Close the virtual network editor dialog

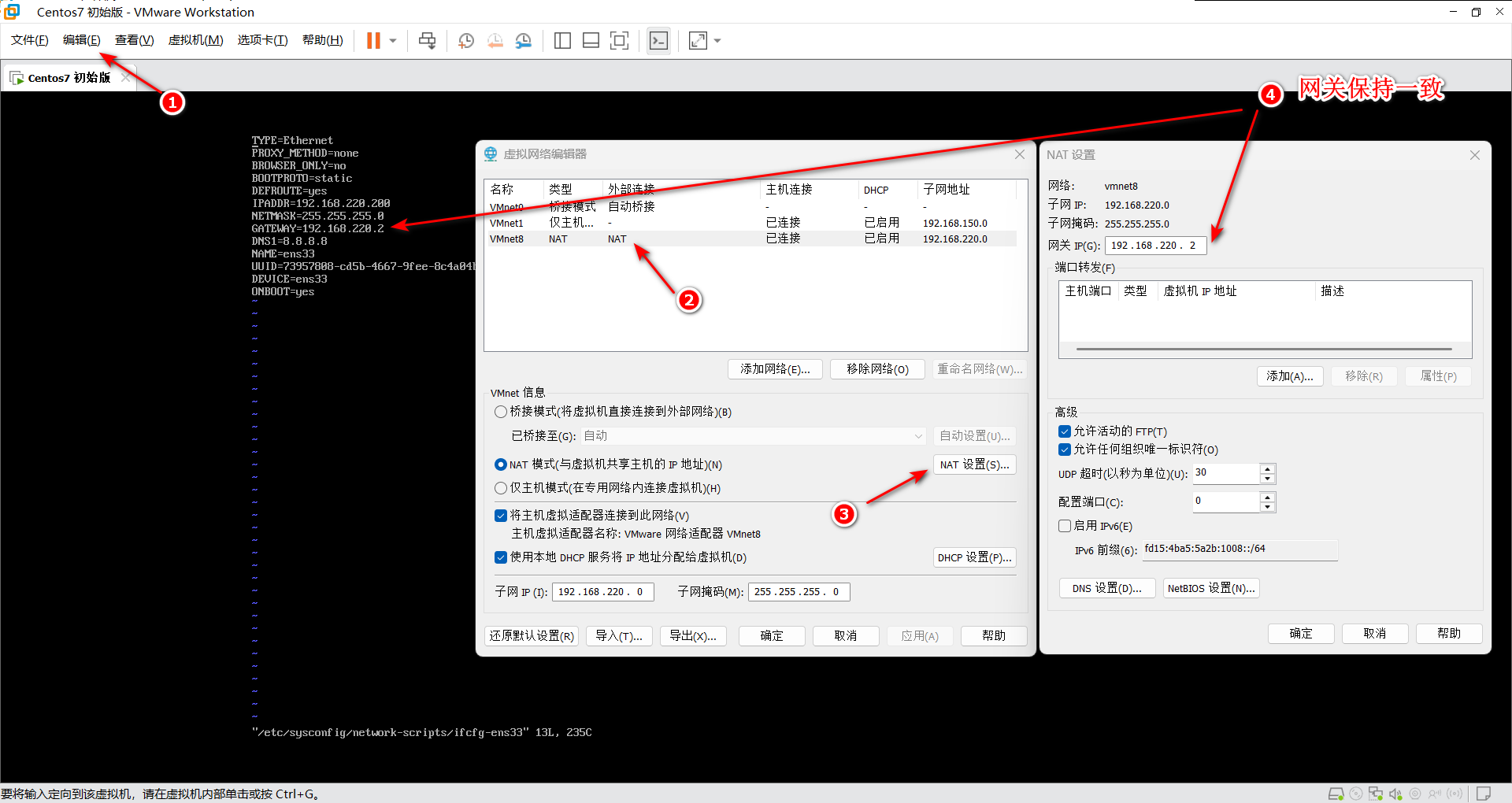tap(1020, 154)
